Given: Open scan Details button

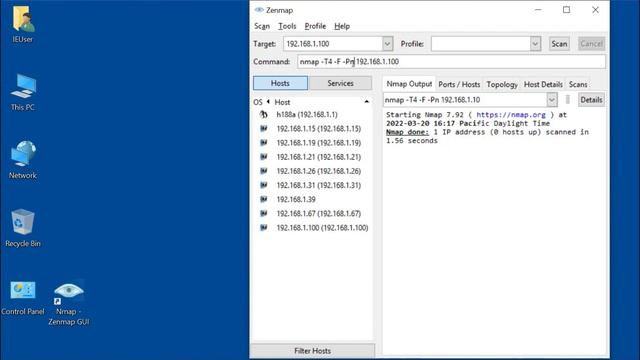Looking at the screenshot, I should [591, 100].
